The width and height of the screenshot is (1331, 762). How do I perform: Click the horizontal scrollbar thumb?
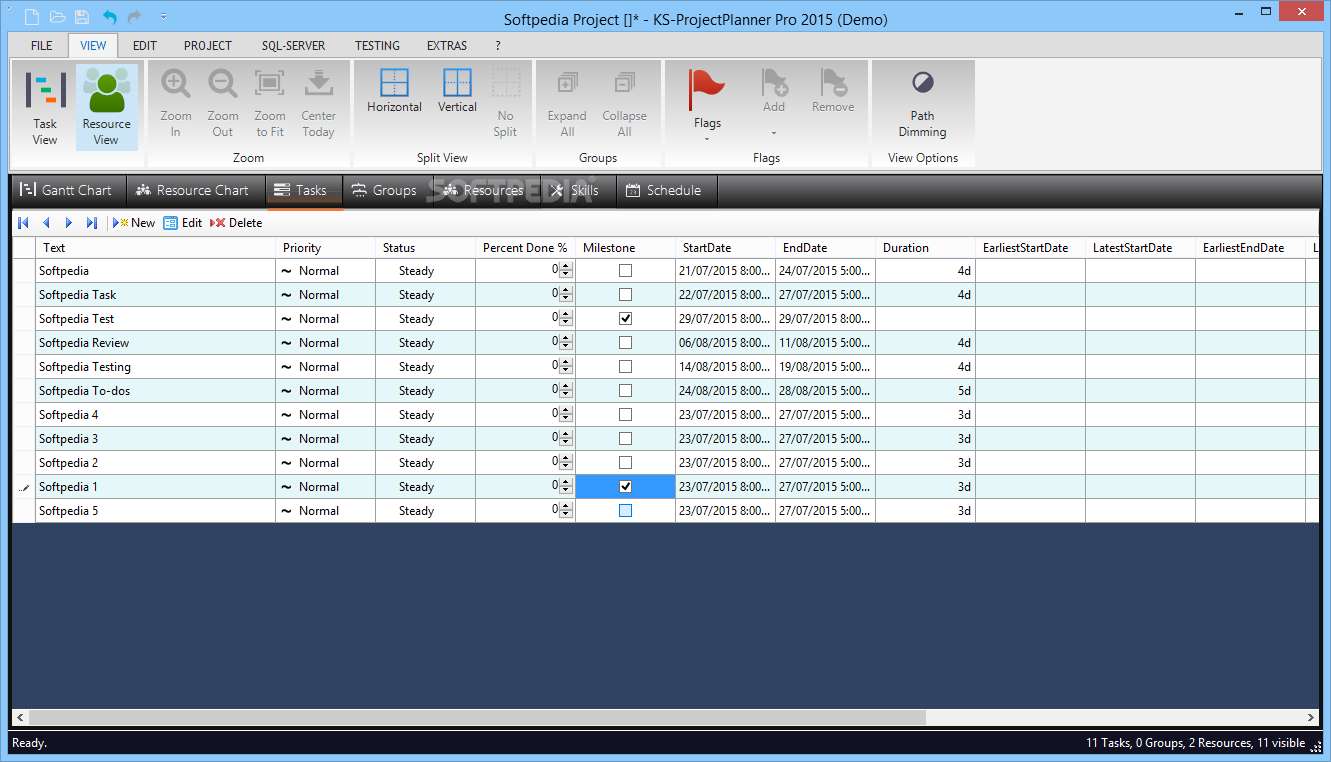coord(478,717)
